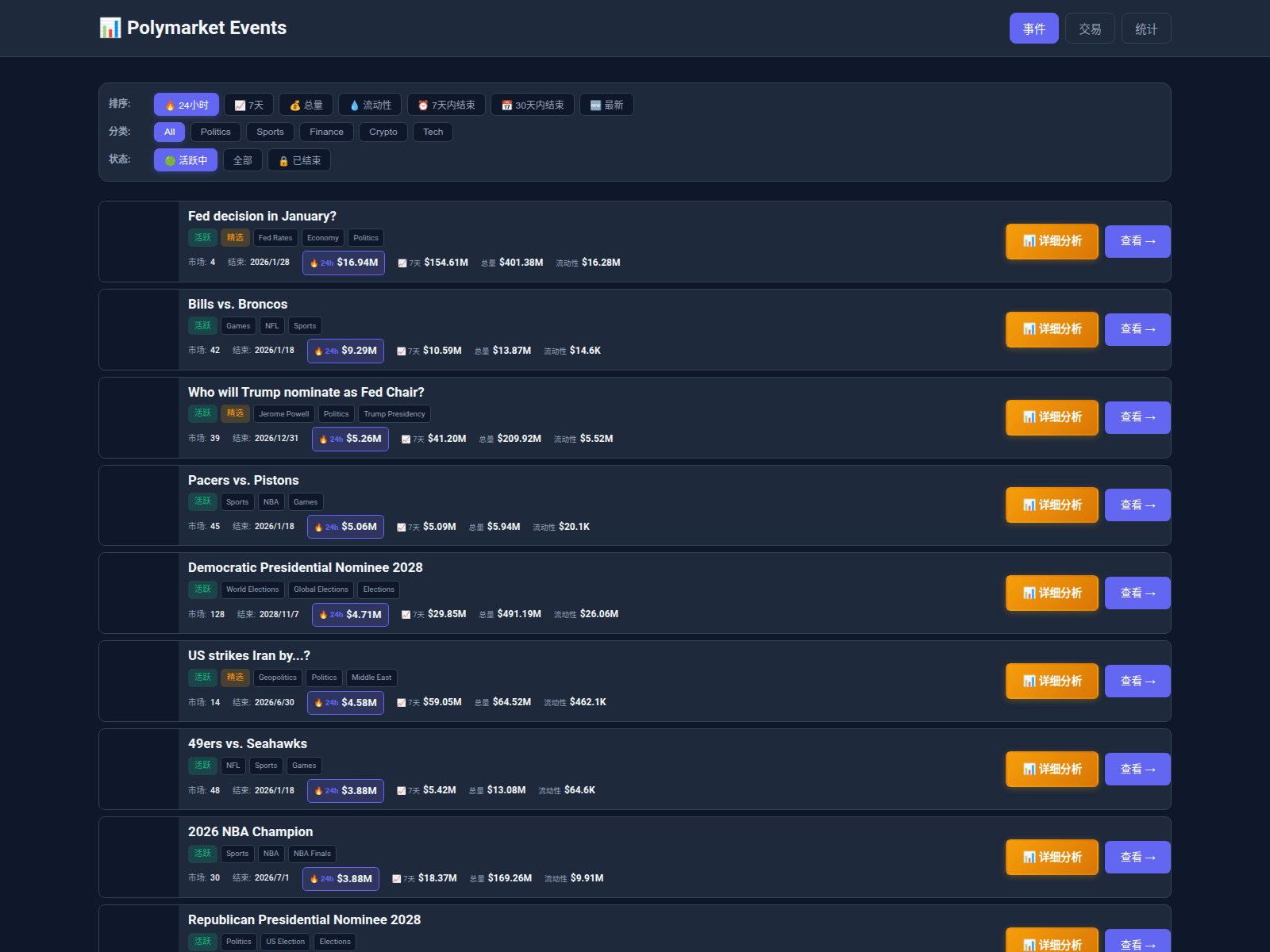The image size is (1270, 952).
Task: Sort by 最新 events
Action: pyautogui.click(x=606, y=105)
